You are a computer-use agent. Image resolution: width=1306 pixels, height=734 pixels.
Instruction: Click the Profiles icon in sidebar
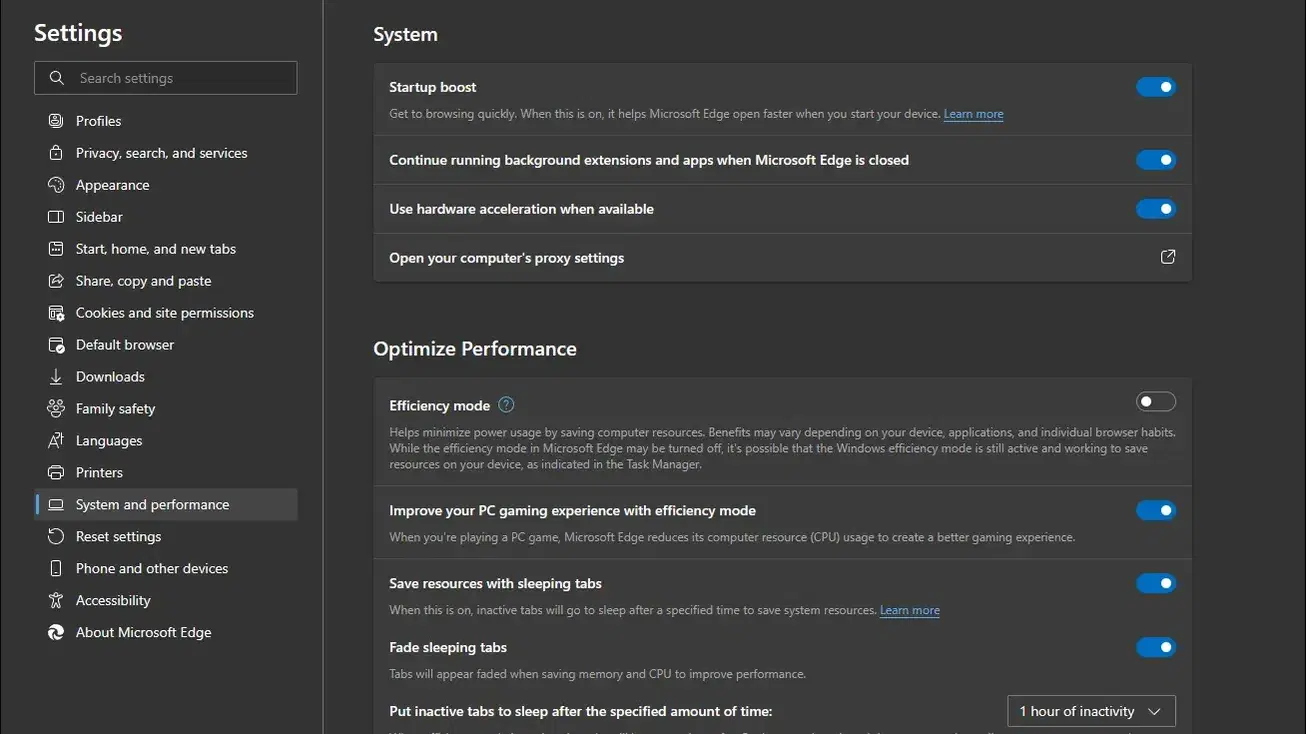coord(56,121)
